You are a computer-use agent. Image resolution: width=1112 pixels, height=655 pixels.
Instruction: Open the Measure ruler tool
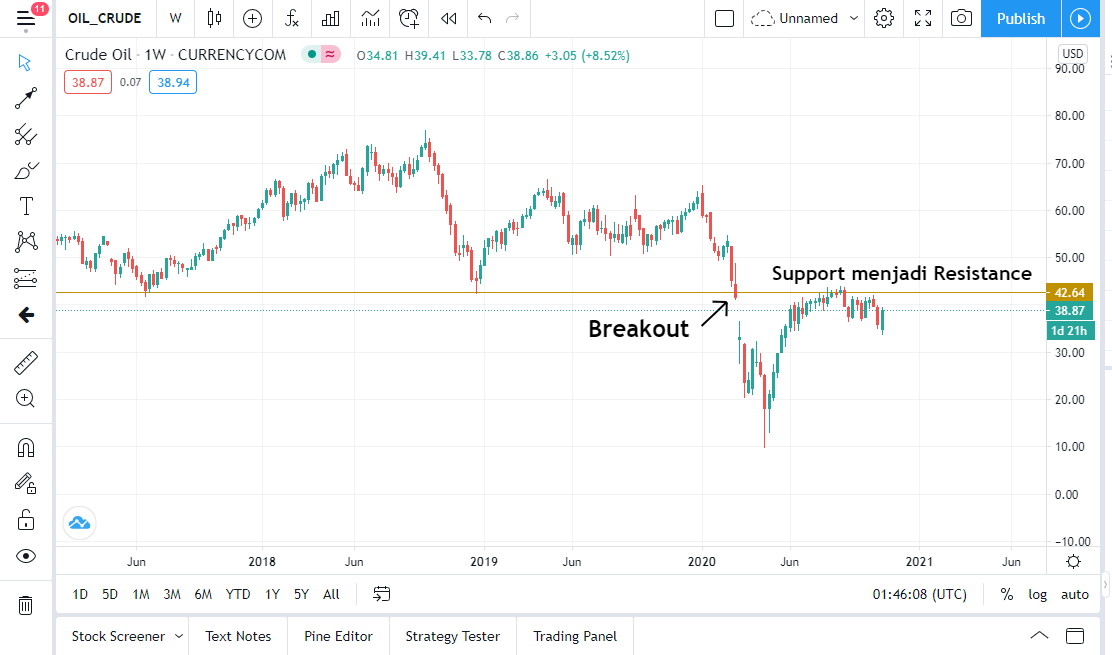pos(26,362)
